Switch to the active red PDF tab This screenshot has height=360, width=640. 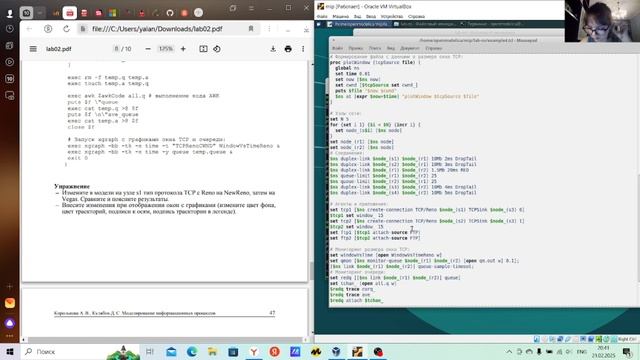[70, 13]
